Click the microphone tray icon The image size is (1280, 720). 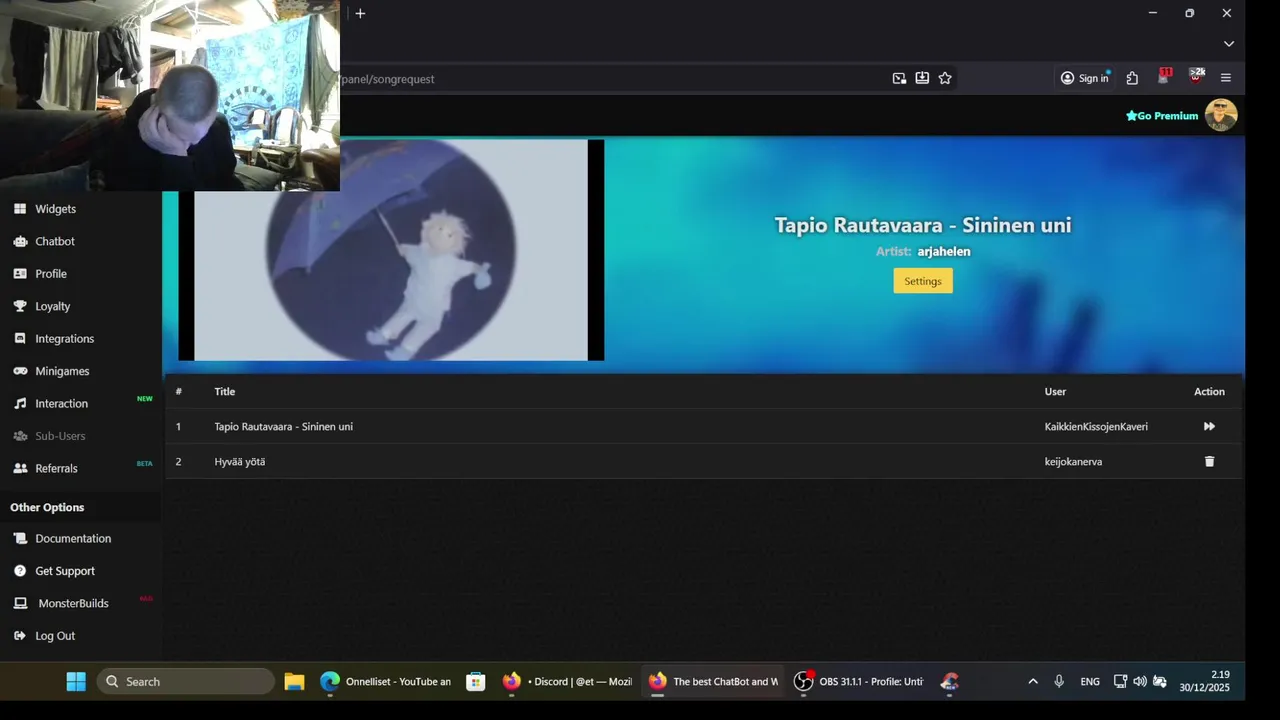(x=1059, y=681)
